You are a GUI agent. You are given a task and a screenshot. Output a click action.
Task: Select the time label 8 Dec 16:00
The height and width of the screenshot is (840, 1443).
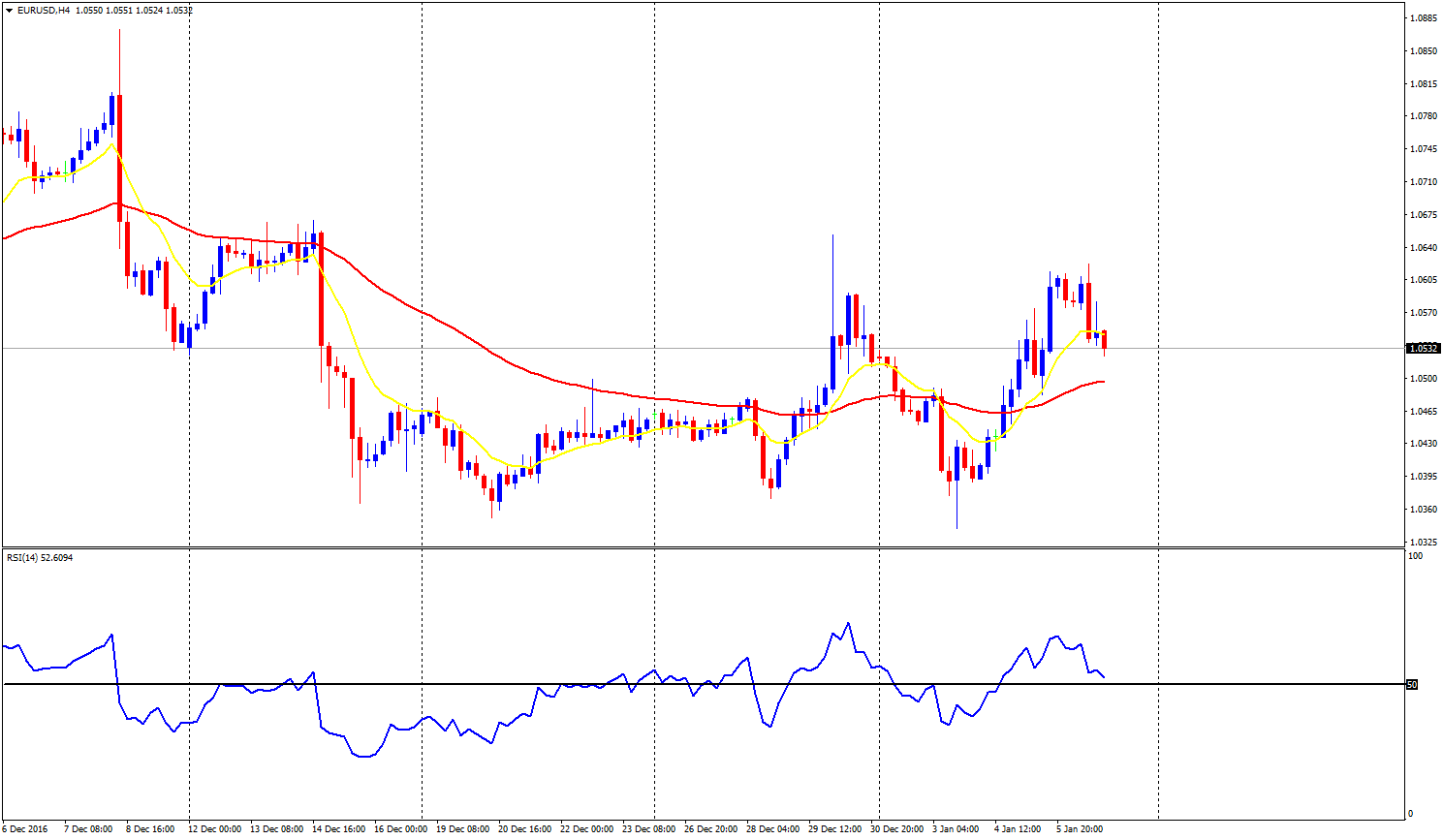click(x=150, y=829)
